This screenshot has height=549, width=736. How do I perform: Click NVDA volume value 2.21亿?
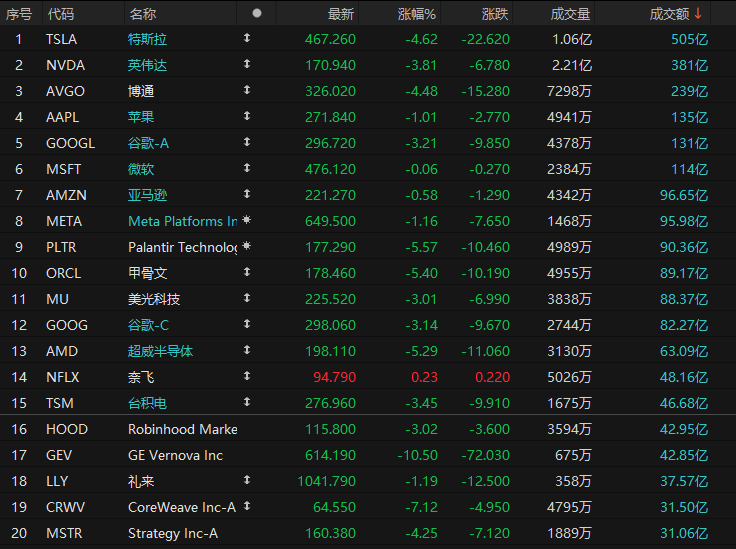click(x=572, y=65)
